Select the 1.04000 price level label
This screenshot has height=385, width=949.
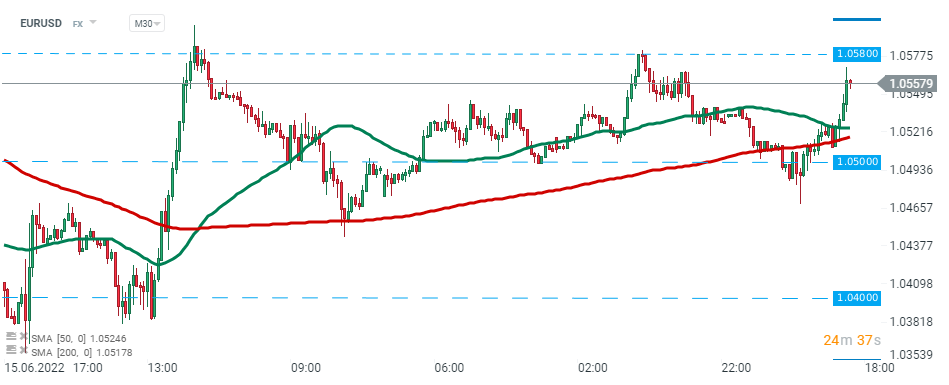click(x=858, y=298)
